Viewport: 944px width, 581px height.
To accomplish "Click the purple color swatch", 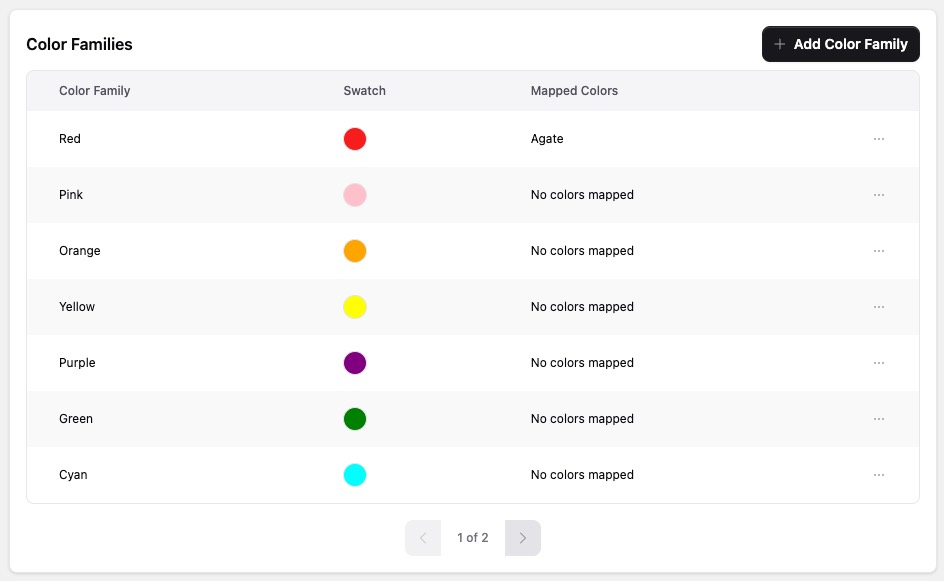I will click(355, 363).
